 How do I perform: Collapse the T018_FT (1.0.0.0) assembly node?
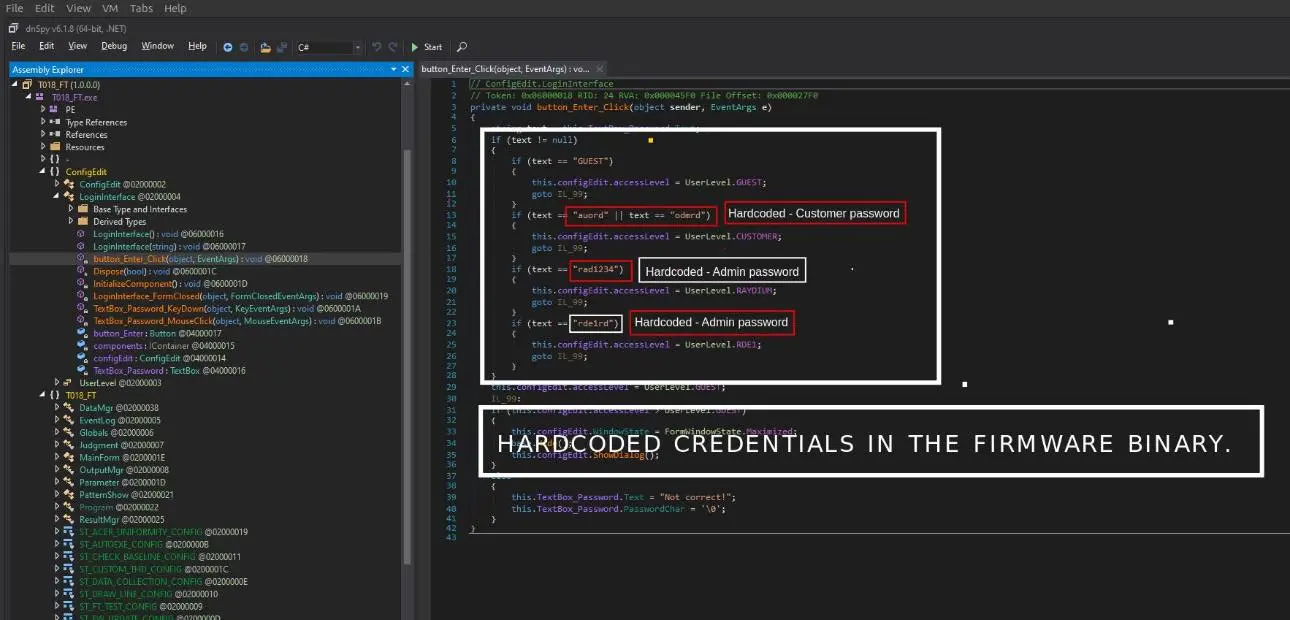(x=15, y=85)
